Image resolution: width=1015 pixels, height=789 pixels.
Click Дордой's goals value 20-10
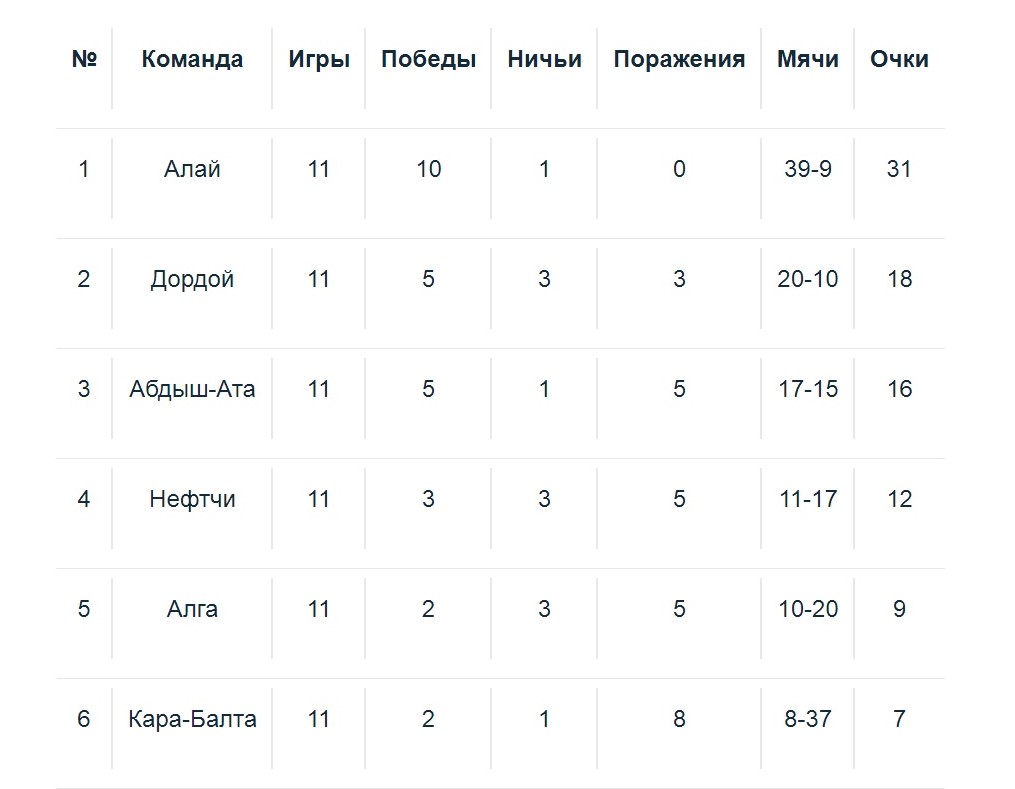808,279
